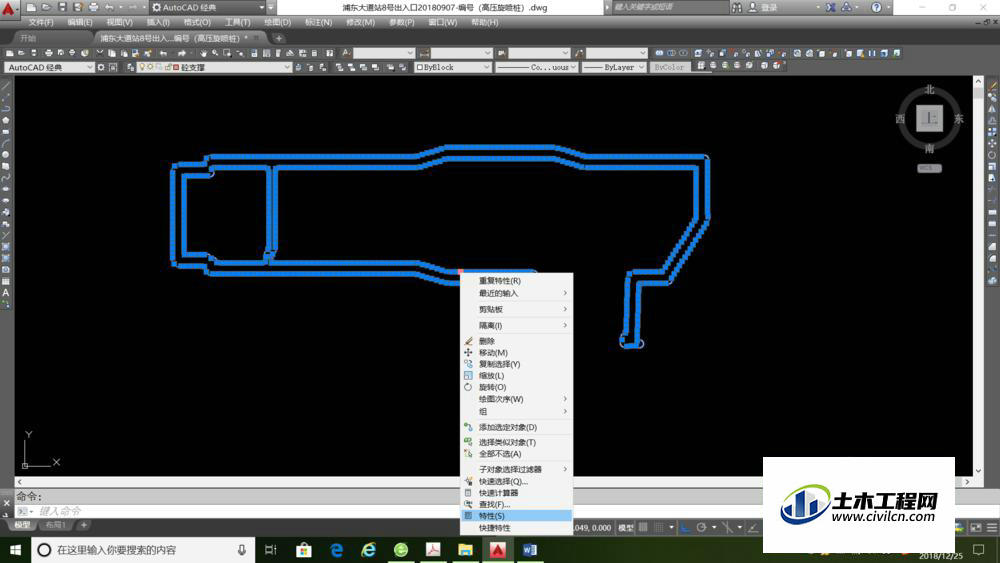
Task: Expand 最近的输入 submenu
Action: click(x=516, y=293)
